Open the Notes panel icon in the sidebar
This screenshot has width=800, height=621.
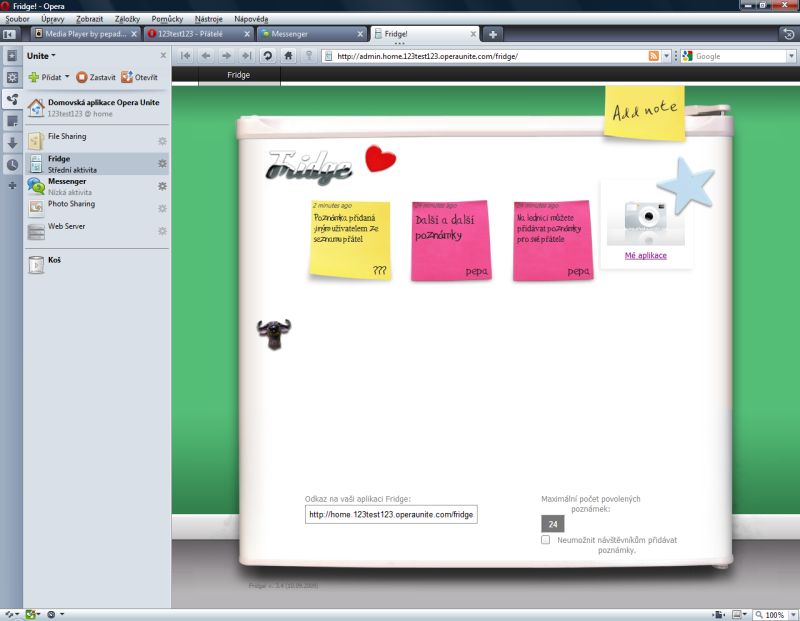click(x=12, y=121)
